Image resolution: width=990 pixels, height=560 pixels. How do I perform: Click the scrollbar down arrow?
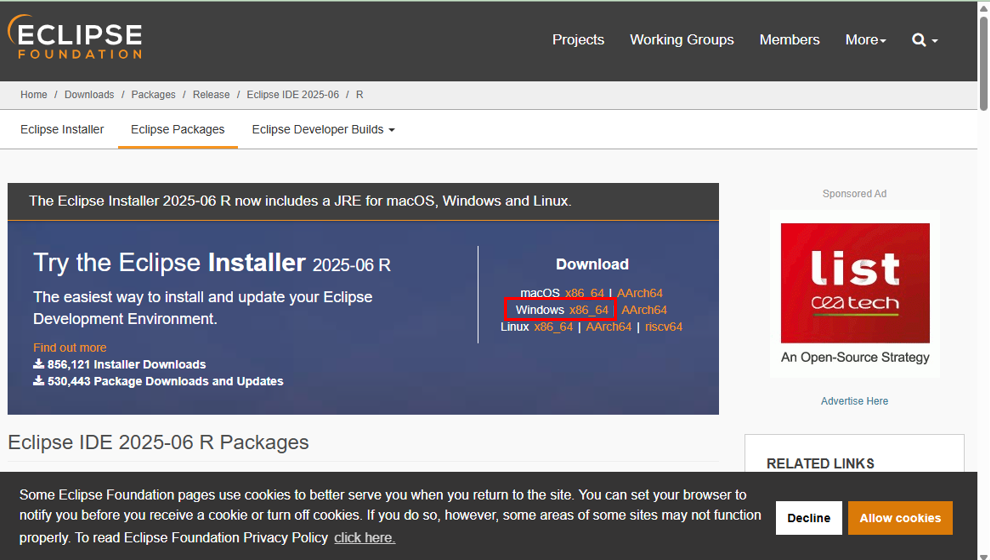click(984, 556)
